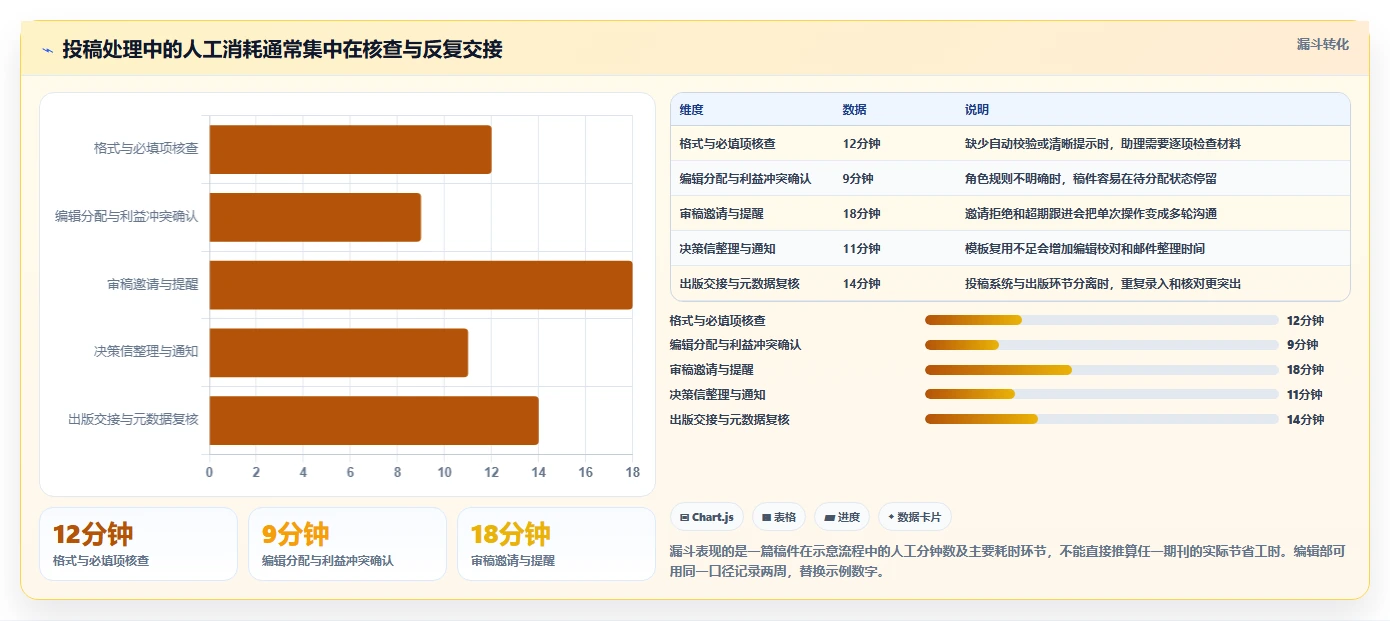
Task: Click the footer note starting 漏斗表现的是
Action: point(1008,561)
